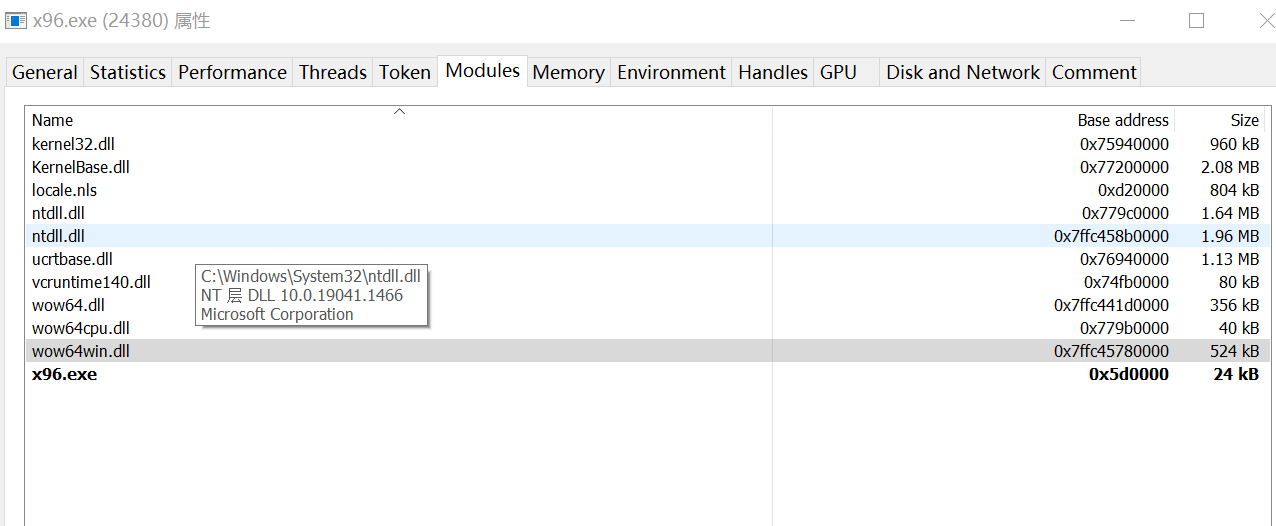
Task: Switch to the Token tab
Action: click(405, 72)
